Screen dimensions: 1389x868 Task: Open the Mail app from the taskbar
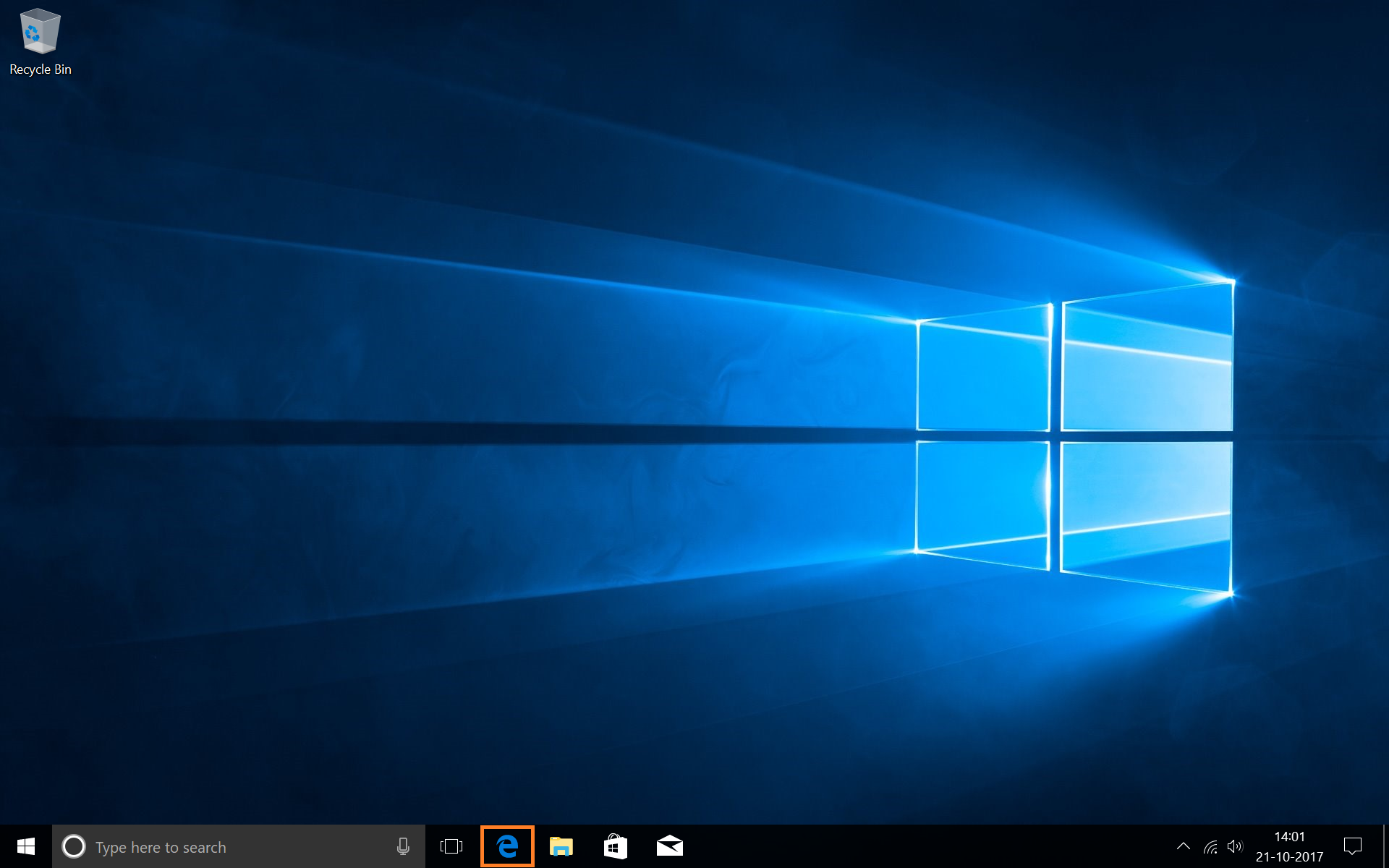pos(670,846)
